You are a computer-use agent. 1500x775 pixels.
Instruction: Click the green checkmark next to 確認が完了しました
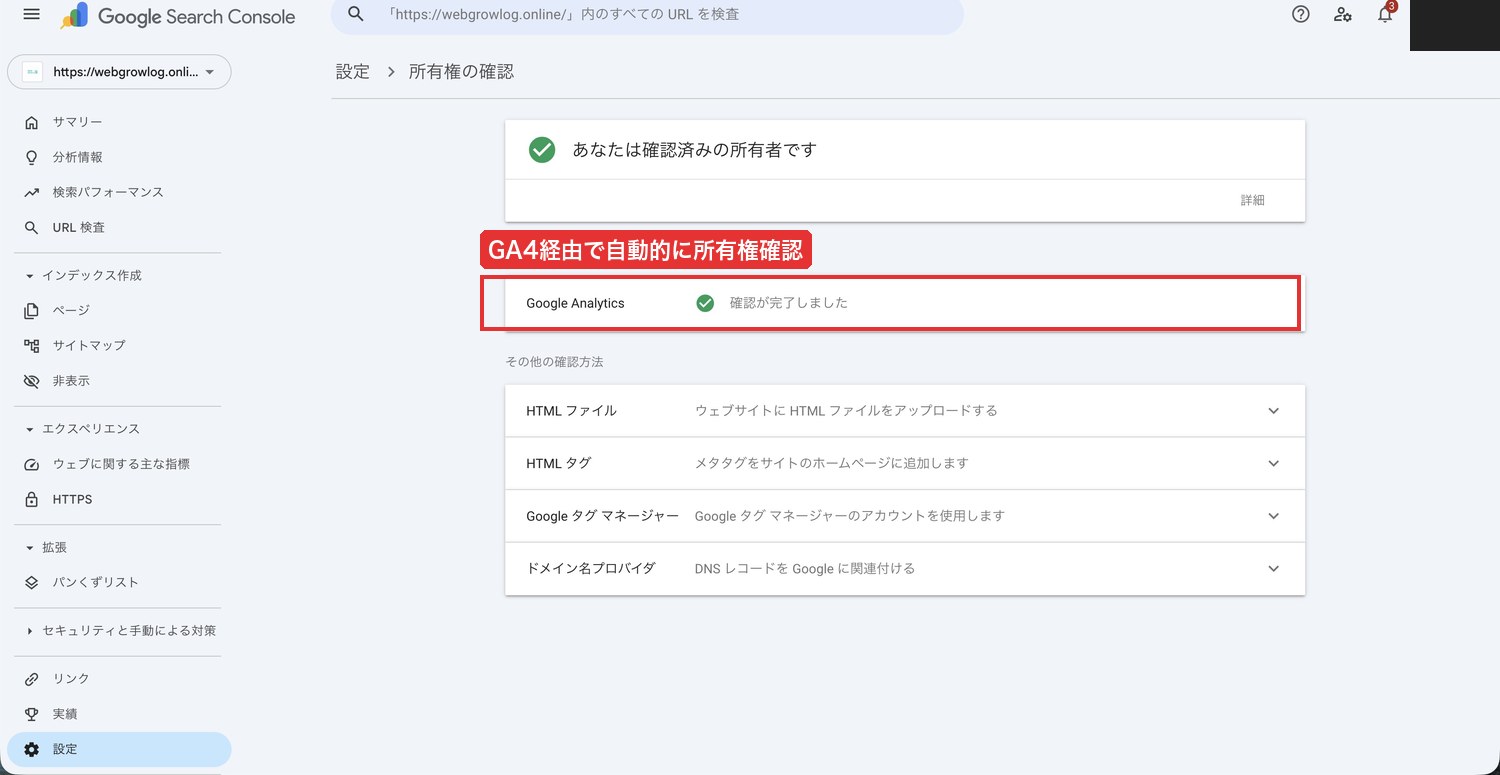[705, 303]
